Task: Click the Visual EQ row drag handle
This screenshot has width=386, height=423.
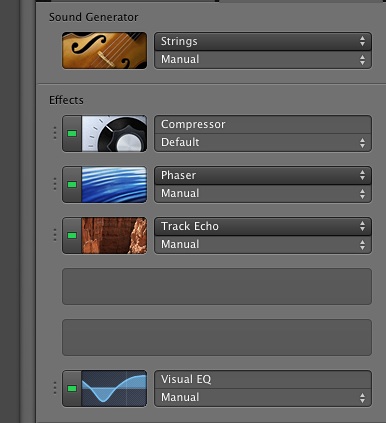Action: 55,388
